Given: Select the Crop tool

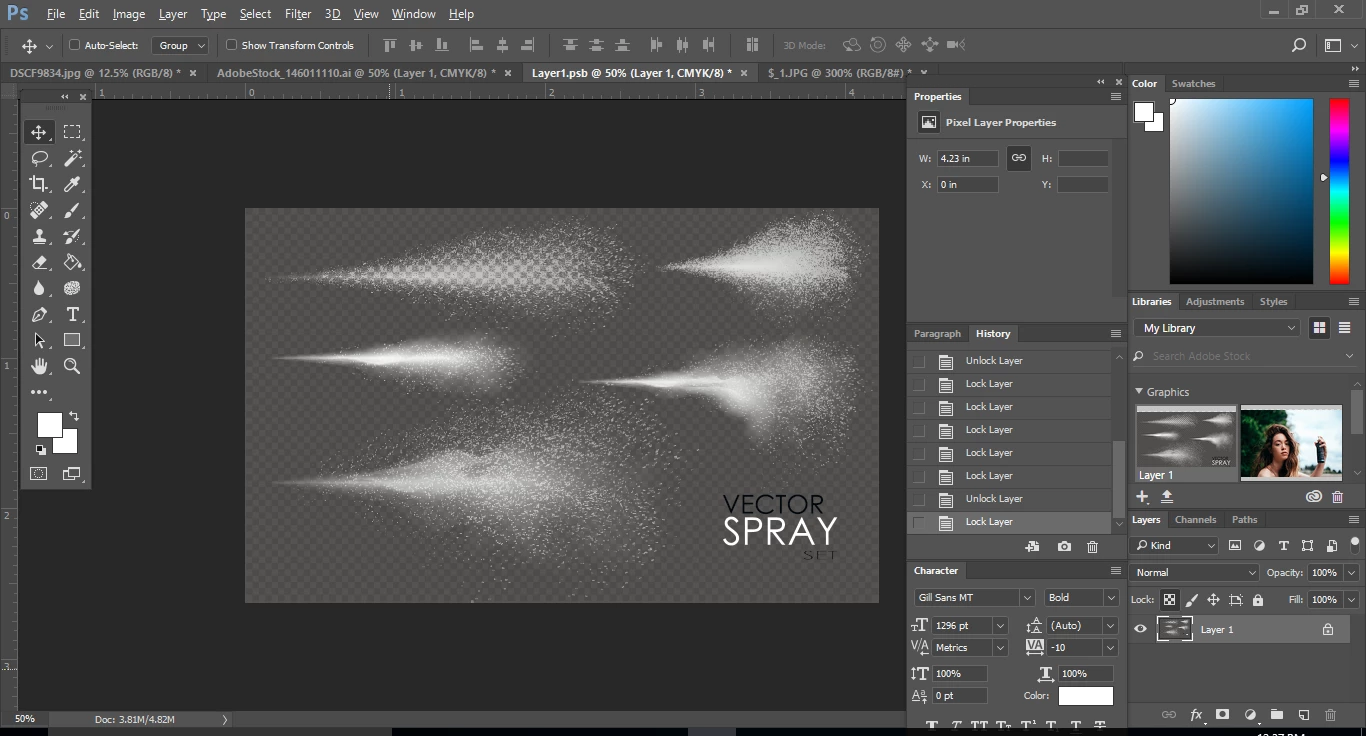Looking at the screenshot, I should coord(39,184).
